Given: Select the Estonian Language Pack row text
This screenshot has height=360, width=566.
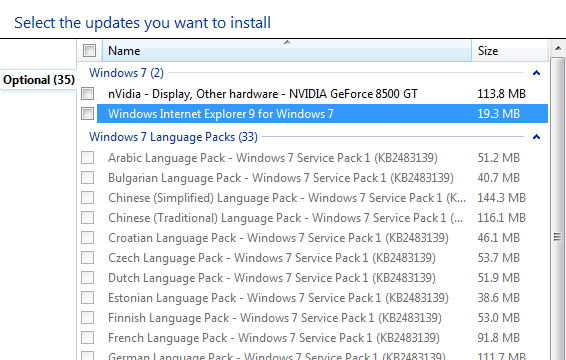Looking at the screenshot, I should [x=278, y=298].
